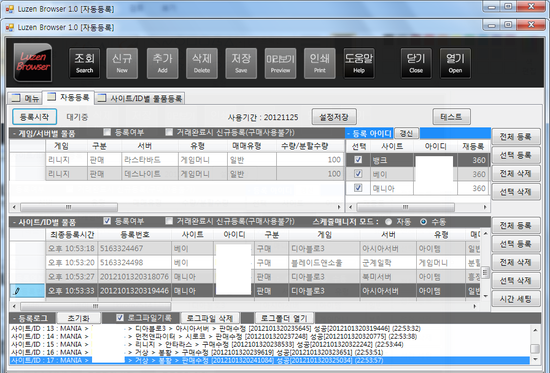The image size is (550, 373).
Task: Click the 로그파일 삭제 button
Action: [210, 318]
